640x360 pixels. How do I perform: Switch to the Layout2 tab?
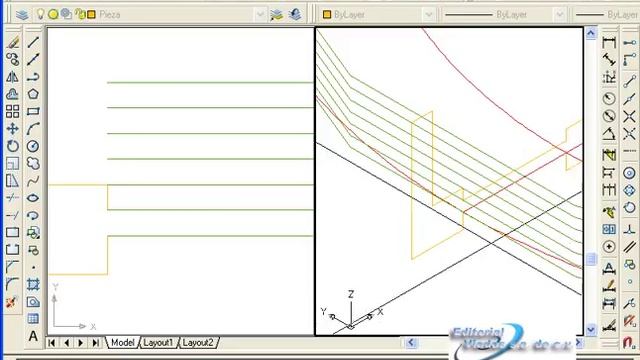tap(198, 342)
